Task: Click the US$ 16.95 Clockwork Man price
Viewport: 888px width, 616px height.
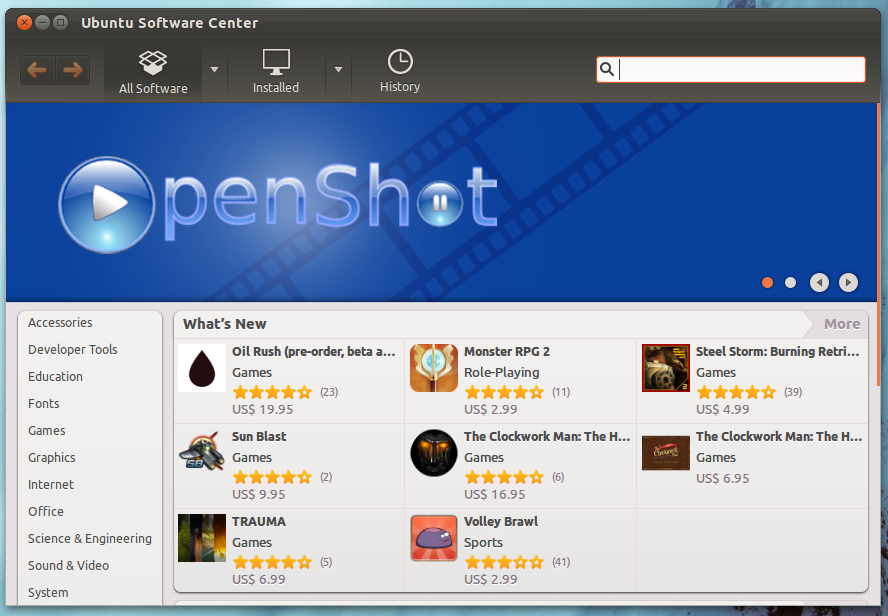Action: [495, 494]
